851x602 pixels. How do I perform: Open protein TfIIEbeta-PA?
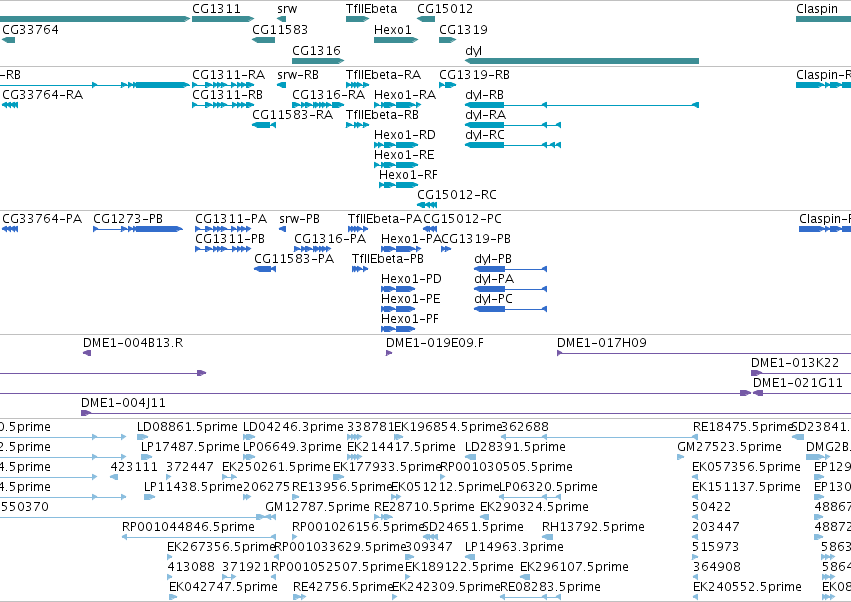tap(385, 219)
